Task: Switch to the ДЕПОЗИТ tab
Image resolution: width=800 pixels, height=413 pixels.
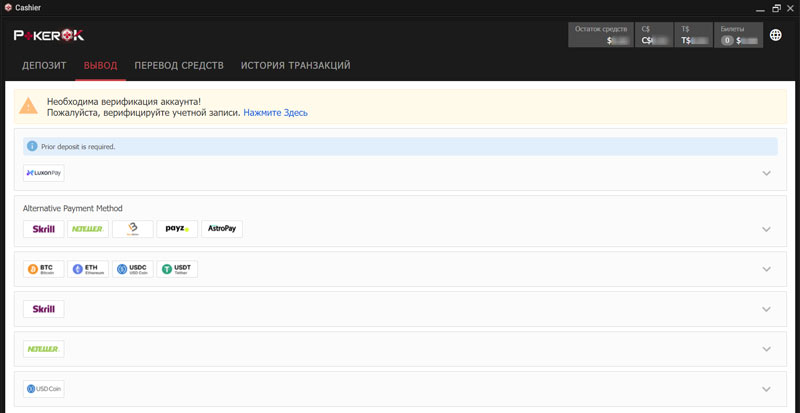Action: (x=44, y=66)
